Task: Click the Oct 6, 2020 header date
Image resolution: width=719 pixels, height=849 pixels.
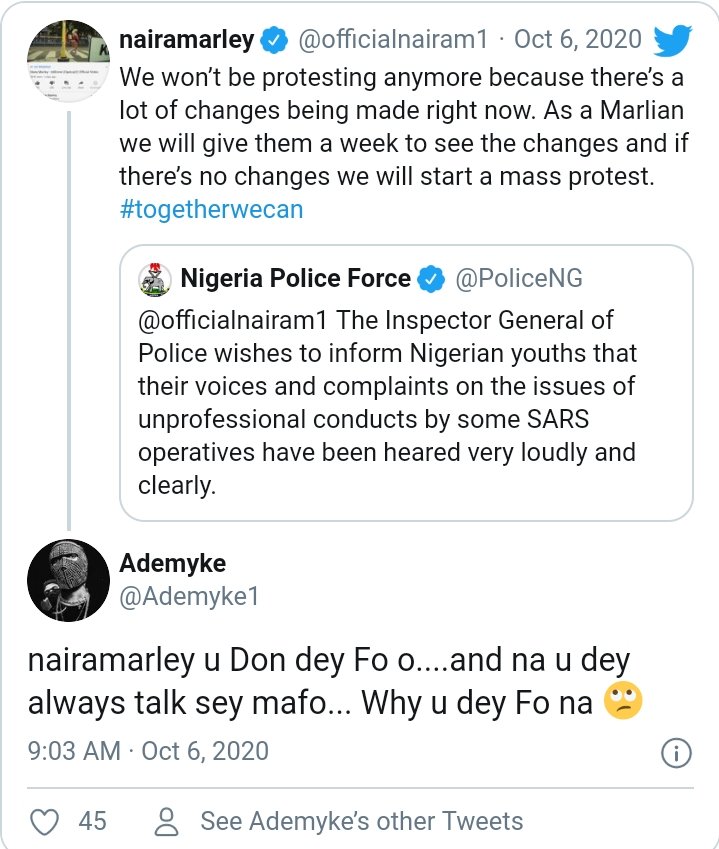Action: pos(577,41)
